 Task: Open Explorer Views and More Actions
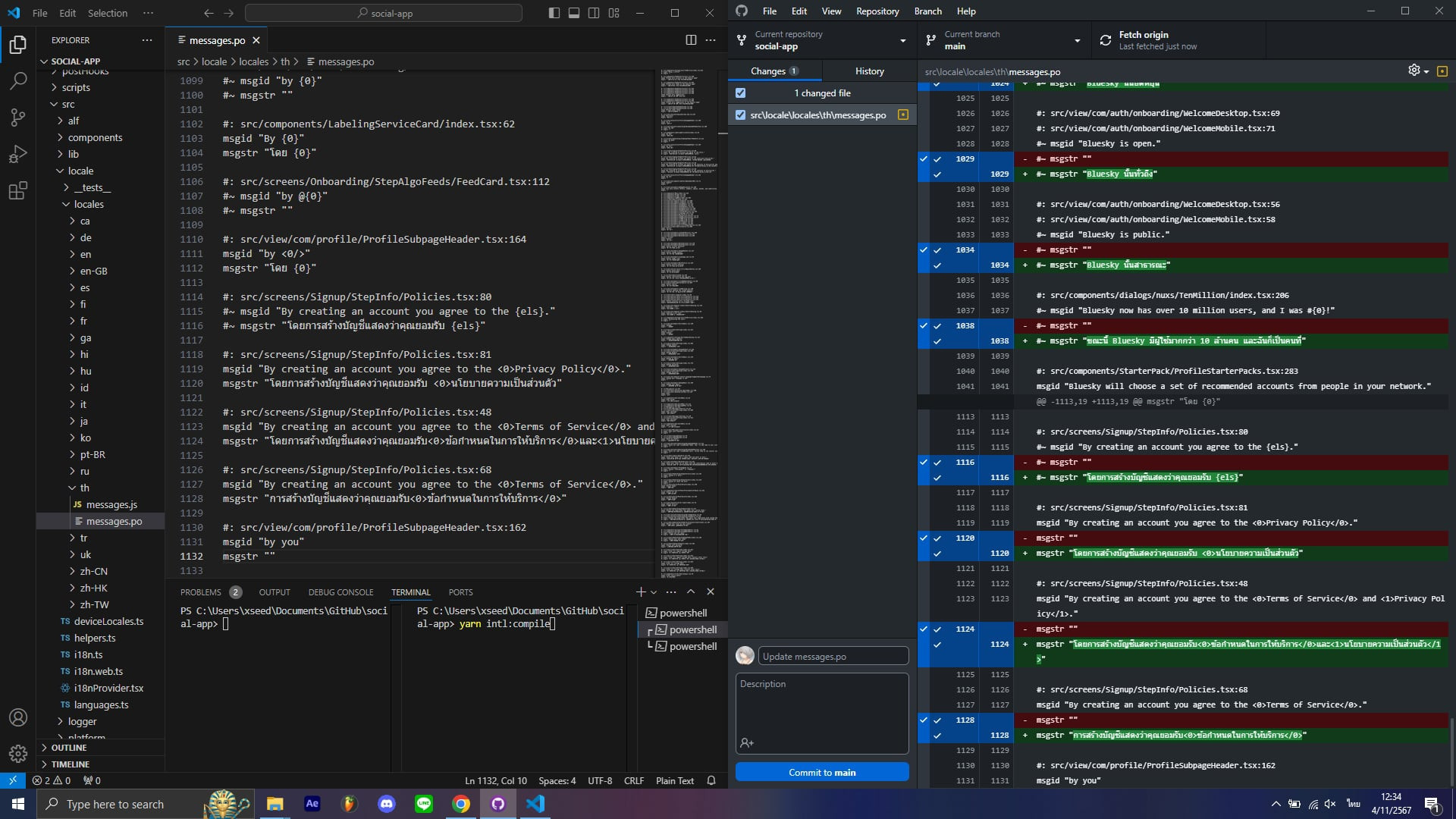coord(147,40)
